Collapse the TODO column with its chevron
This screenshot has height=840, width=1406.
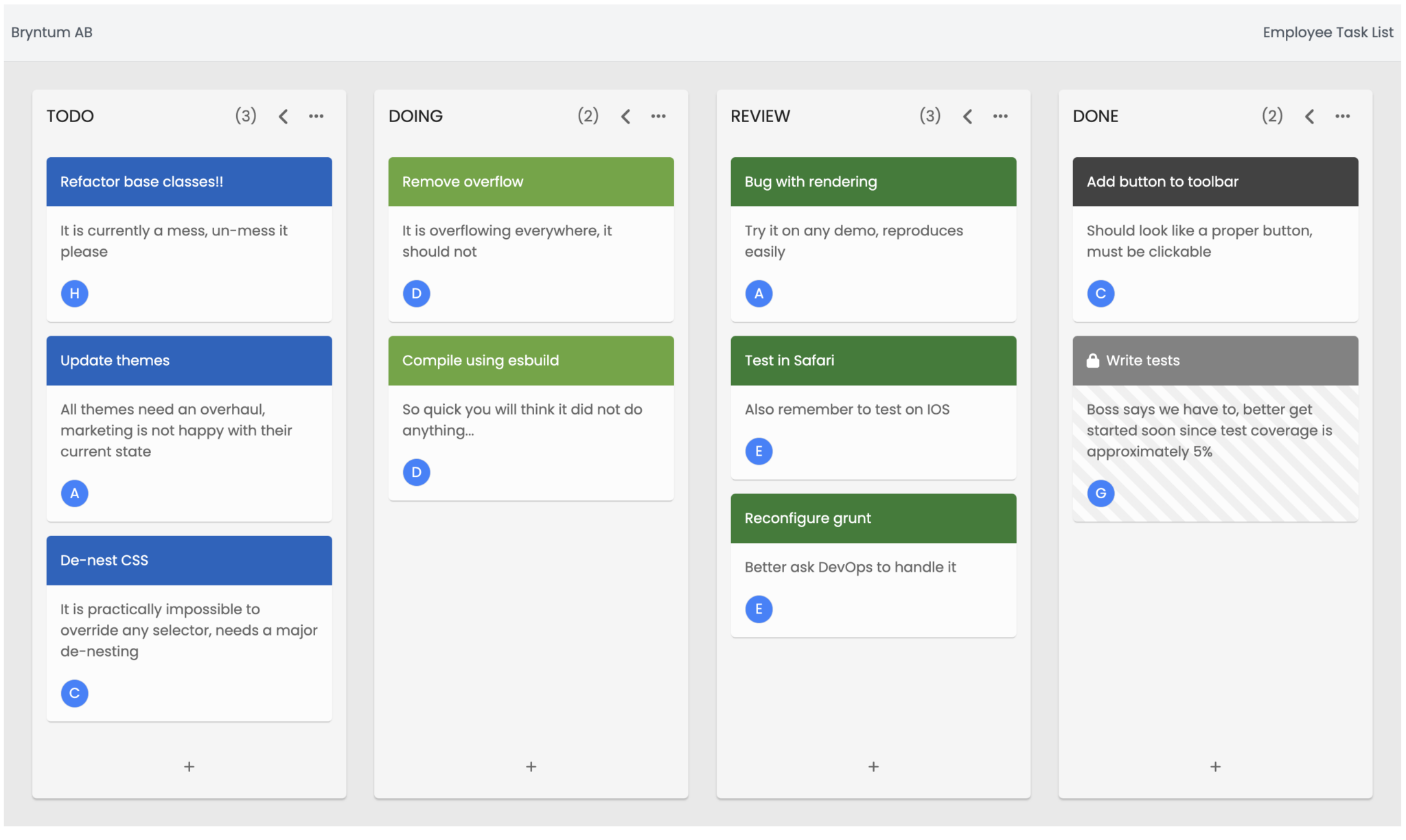[283, 117]
